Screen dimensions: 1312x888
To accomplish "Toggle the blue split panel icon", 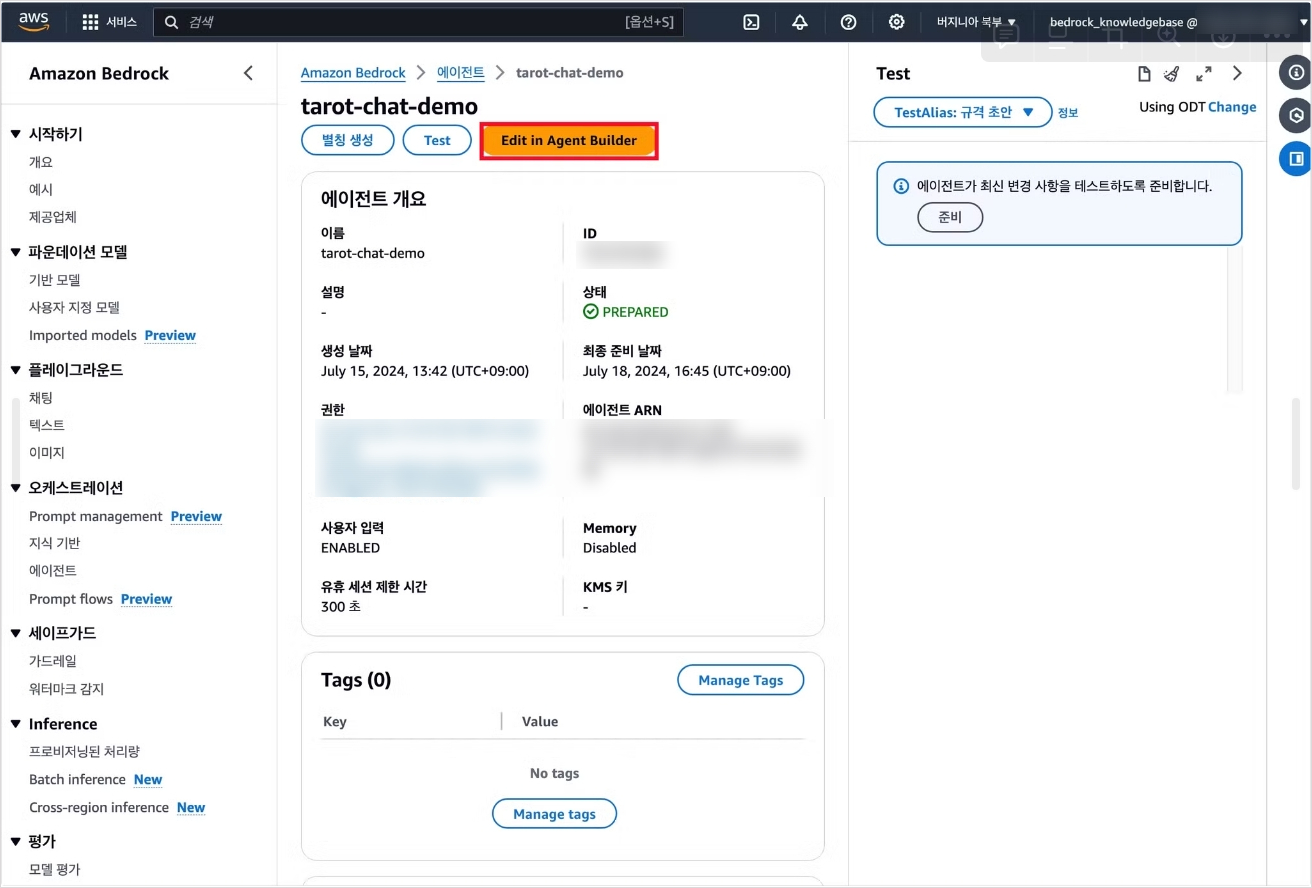I will [x=1296, y=158].
